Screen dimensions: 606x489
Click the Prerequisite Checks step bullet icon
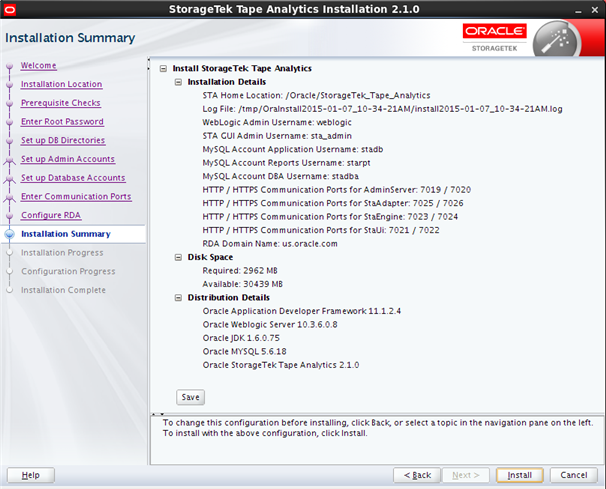click(x=10, y=104)
